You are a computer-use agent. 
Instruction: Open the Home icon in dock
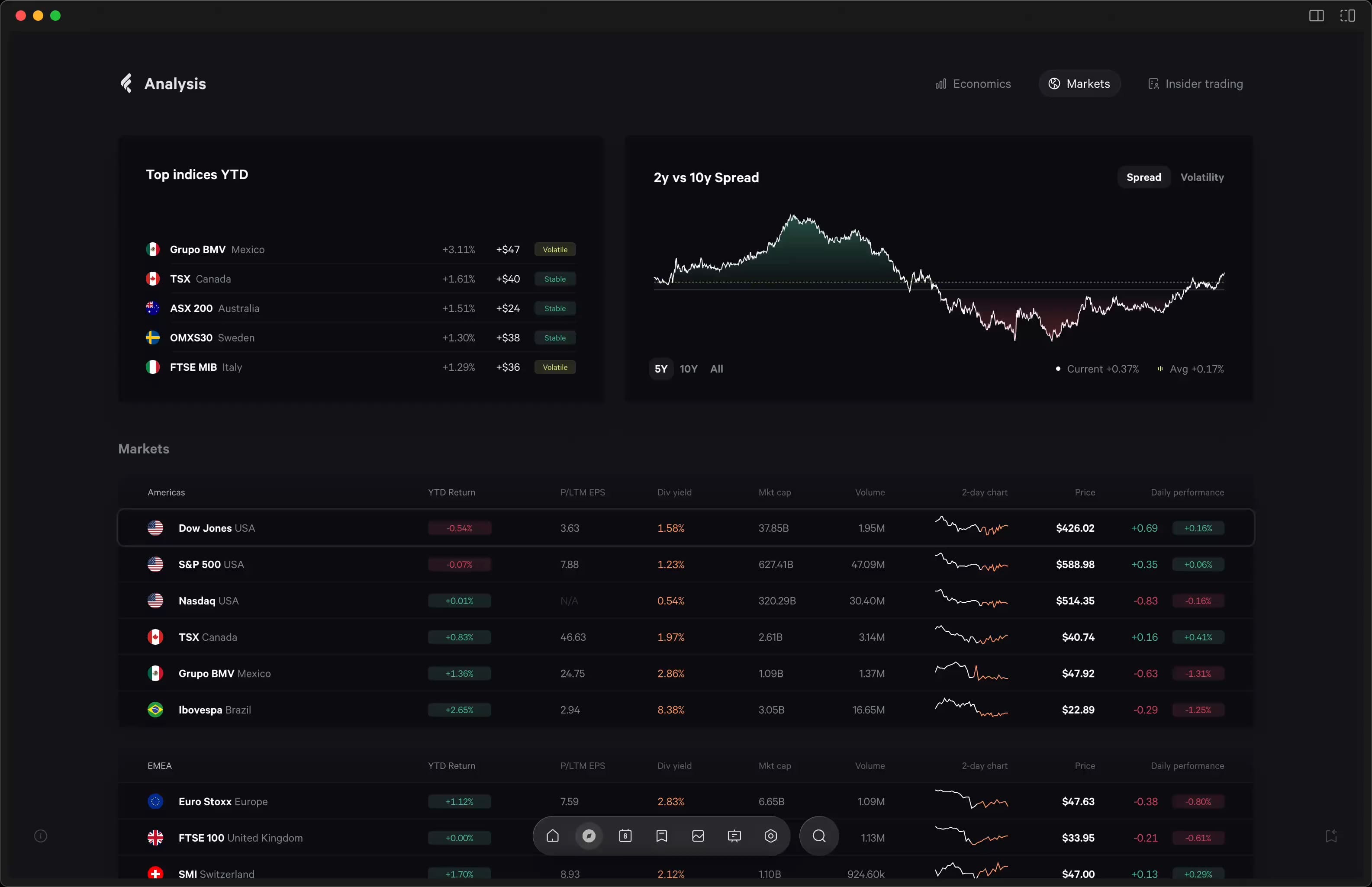tap(552, 836)
